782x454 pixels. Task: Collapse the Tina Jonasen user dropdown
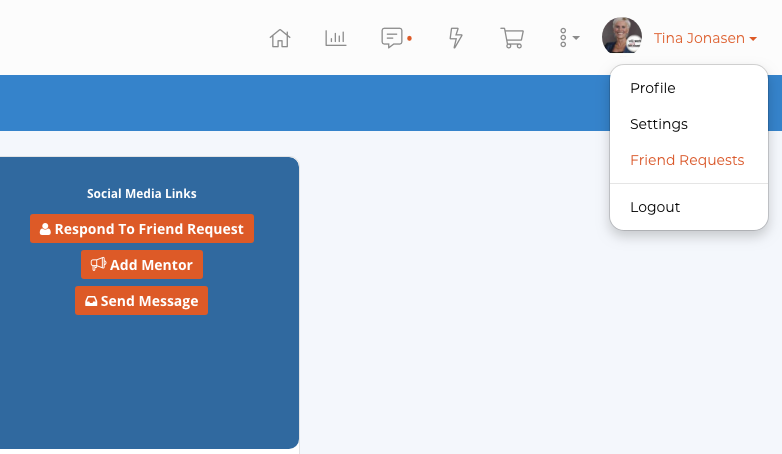(705, 38)
